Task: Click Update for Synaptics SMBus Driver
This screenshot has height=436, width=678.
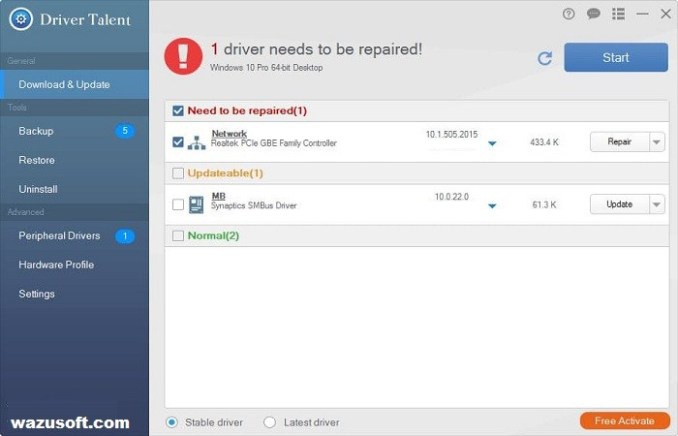Action: coord(620,204)
